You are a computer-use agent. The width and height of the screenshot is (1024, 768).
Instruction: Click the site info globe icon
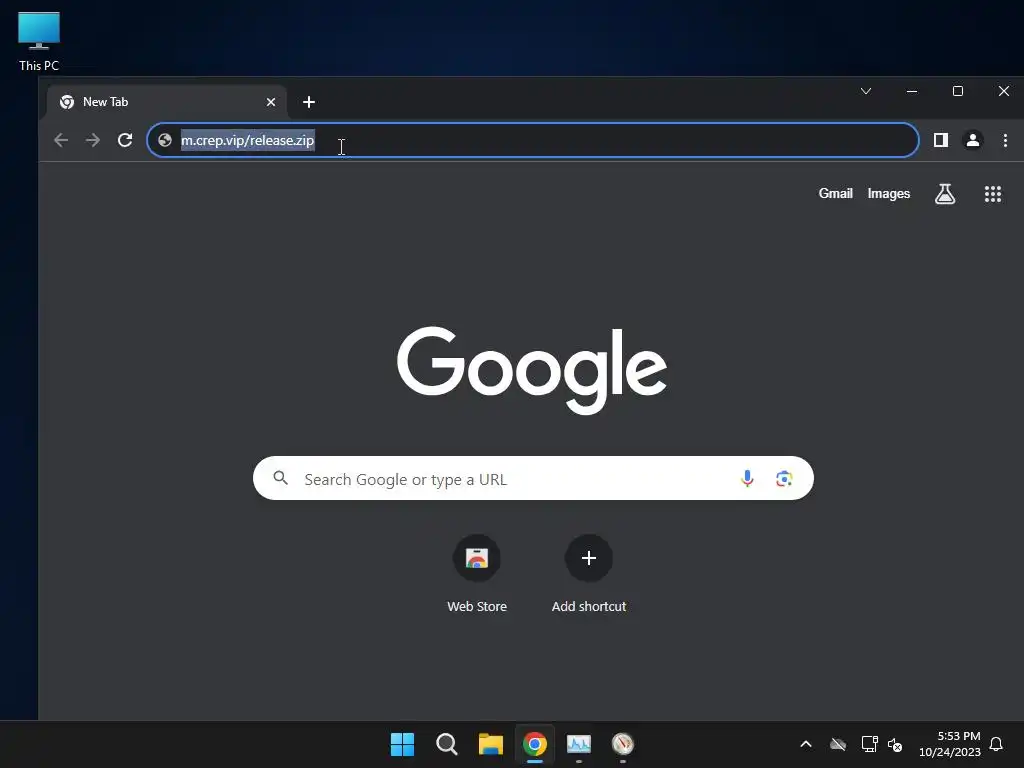pos(165,140)
